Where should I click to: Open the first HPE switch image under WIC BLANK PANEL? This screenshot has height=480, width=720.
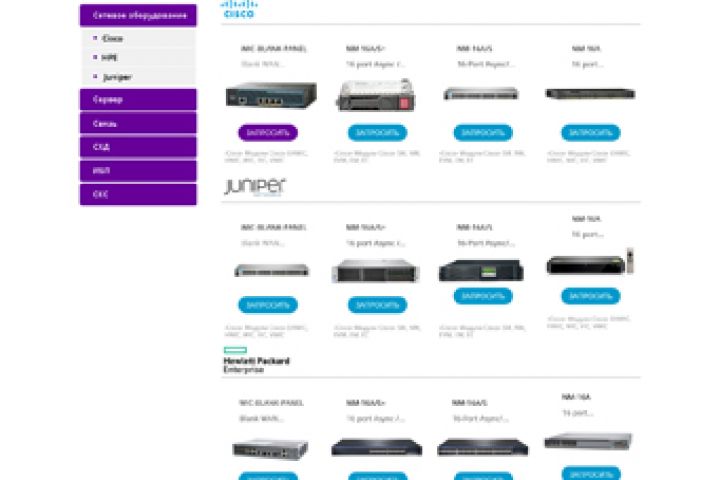pyautogui.click(x=270, y=449)
